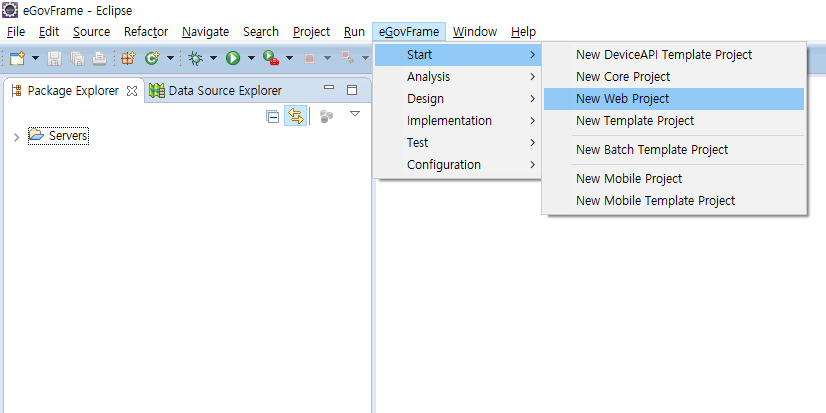This screenshot has width=826, height=413.
Task: Click the New wizard toolbar icon
Action: (17, 59)
